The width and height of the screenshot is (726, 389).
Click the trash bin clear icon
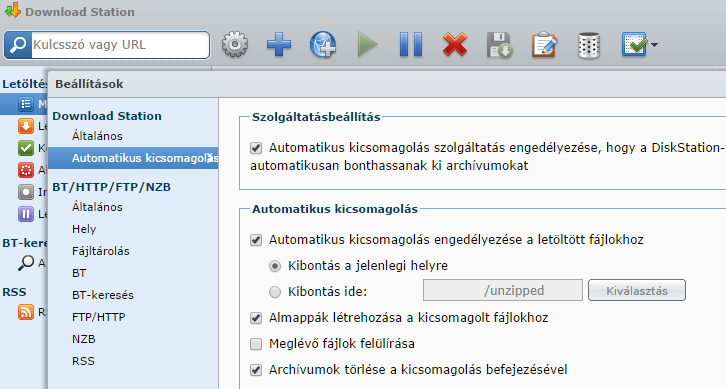(x=588, y=45)
